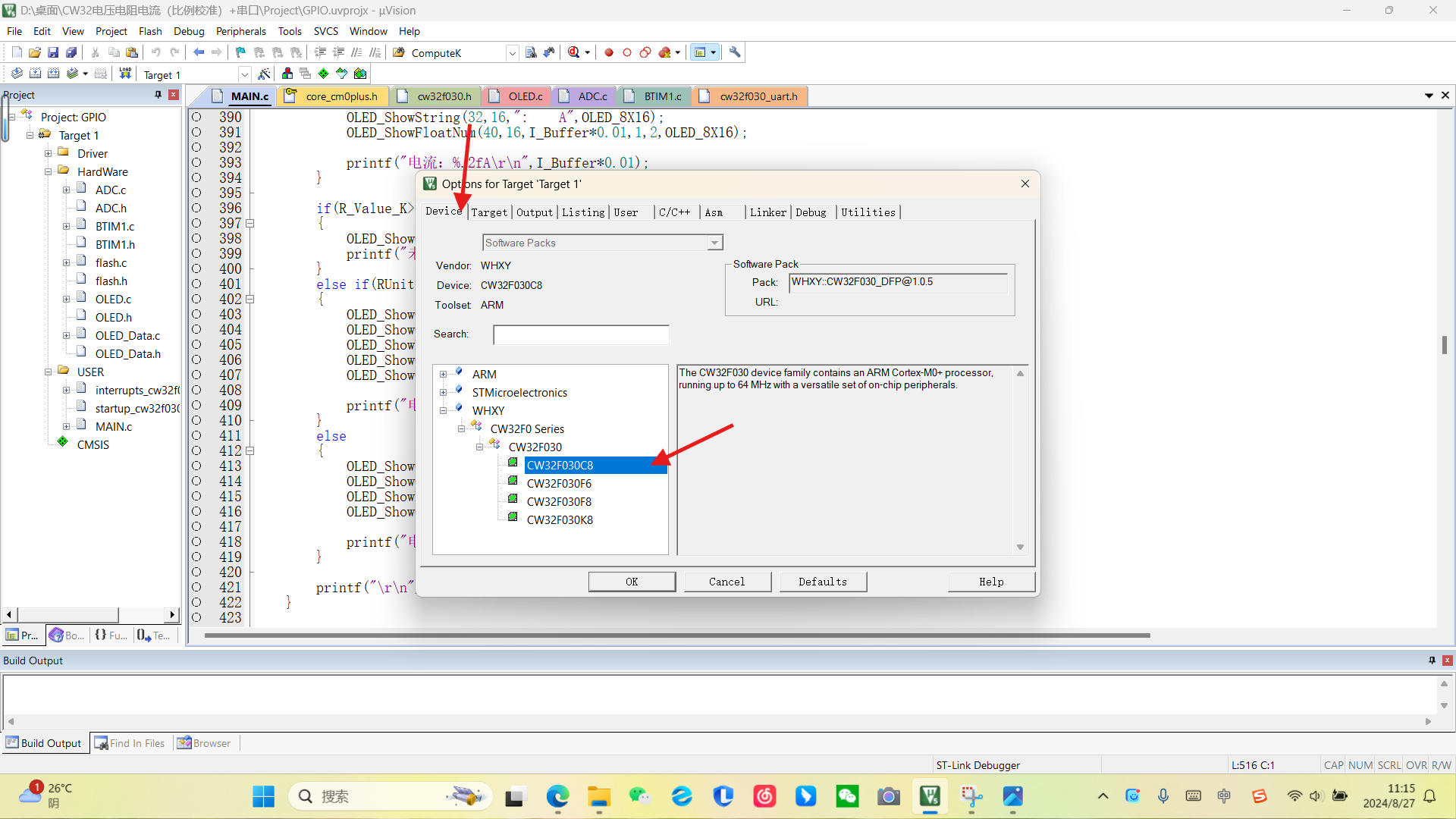Click the editor vertical scrollbar thumb

pos(1445,344)
